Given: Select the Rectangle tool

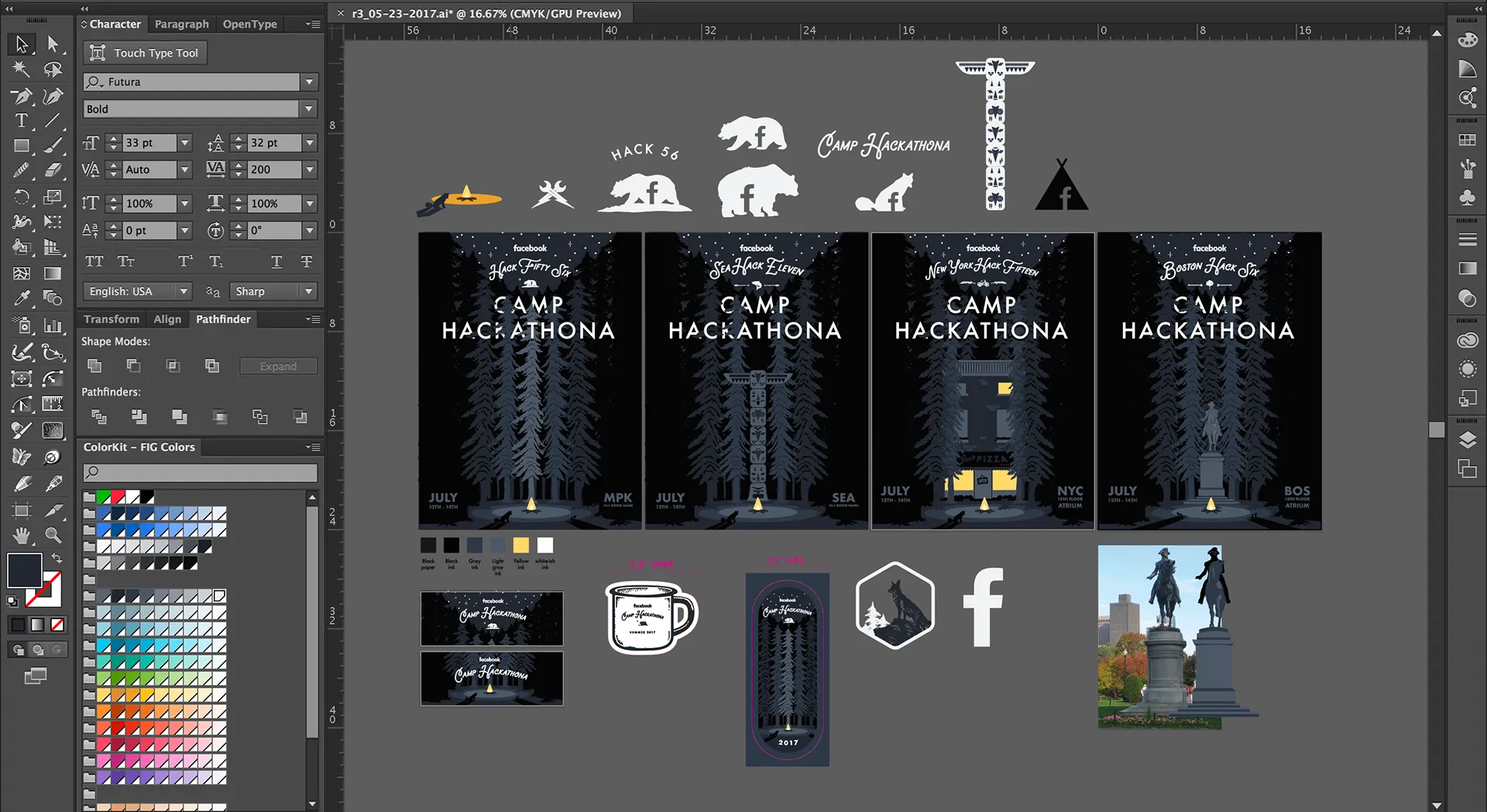Looking at the screenshot, I should click(22, 146).
